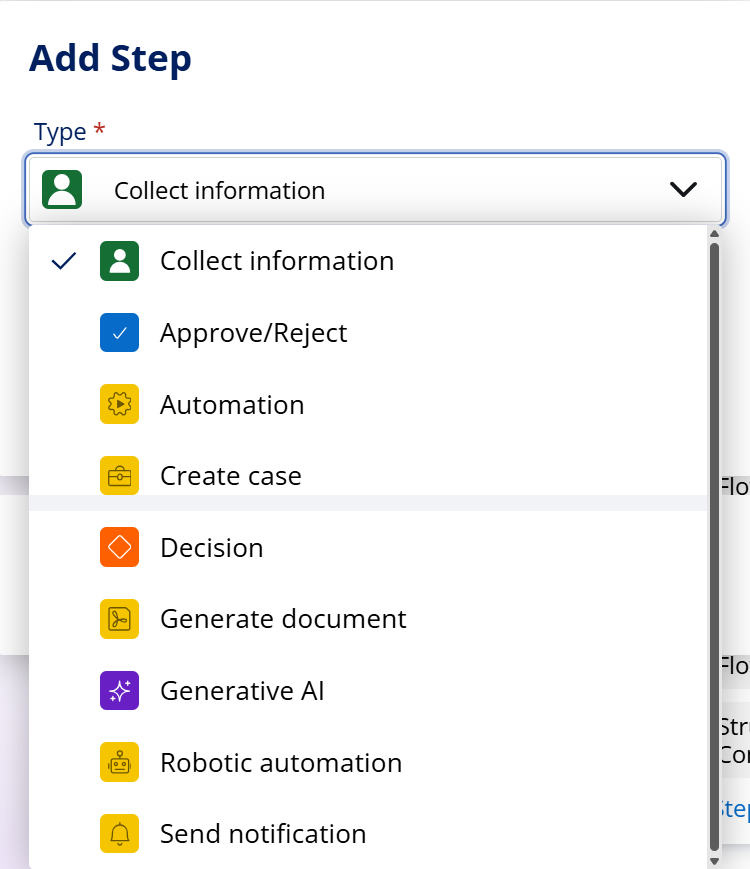
Task: Click the scroll up arrow of the list
Action: click(x=714, y=234)
